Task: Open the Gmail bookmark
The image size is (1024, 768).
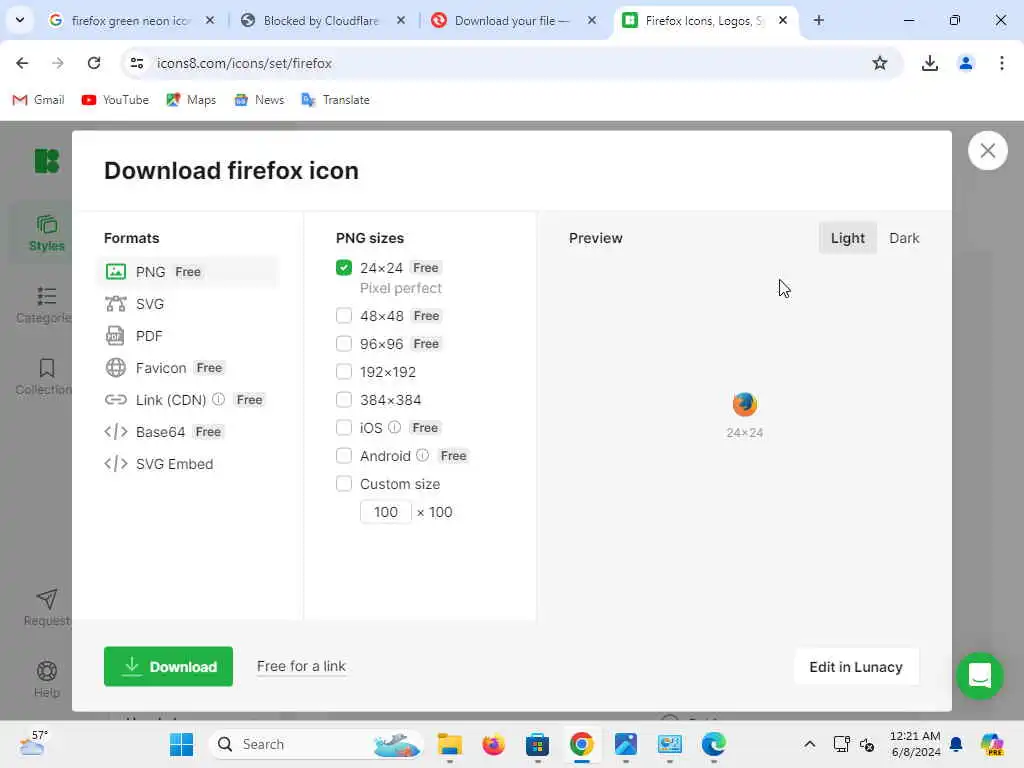Action: 39,100
